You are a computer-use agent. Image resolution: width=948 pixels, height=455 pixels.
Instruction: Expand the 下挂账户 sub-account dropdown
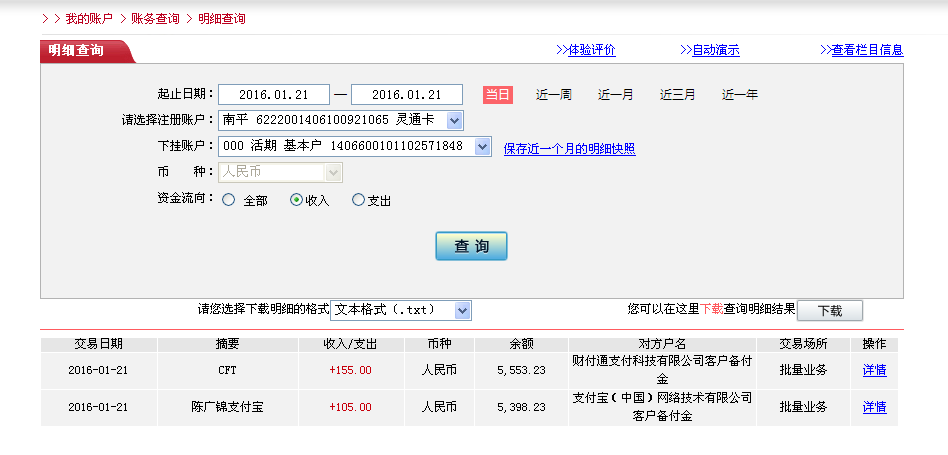pyautogui.click(x=482, y=147)
